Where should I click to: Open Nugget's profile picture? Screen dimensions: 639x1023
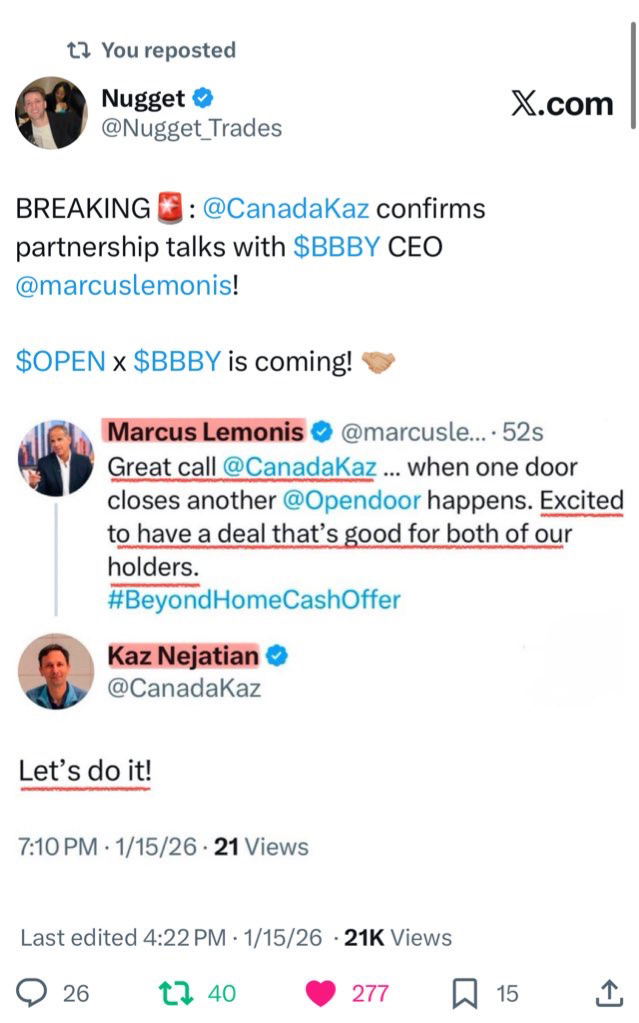point(51,113)
